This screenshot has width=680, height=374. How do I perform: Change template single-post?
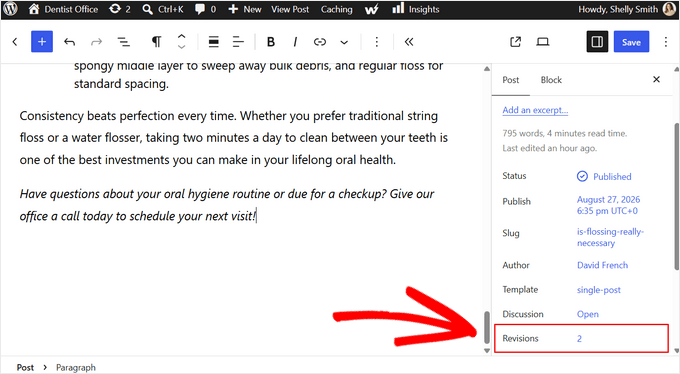(x=598, y=290)
